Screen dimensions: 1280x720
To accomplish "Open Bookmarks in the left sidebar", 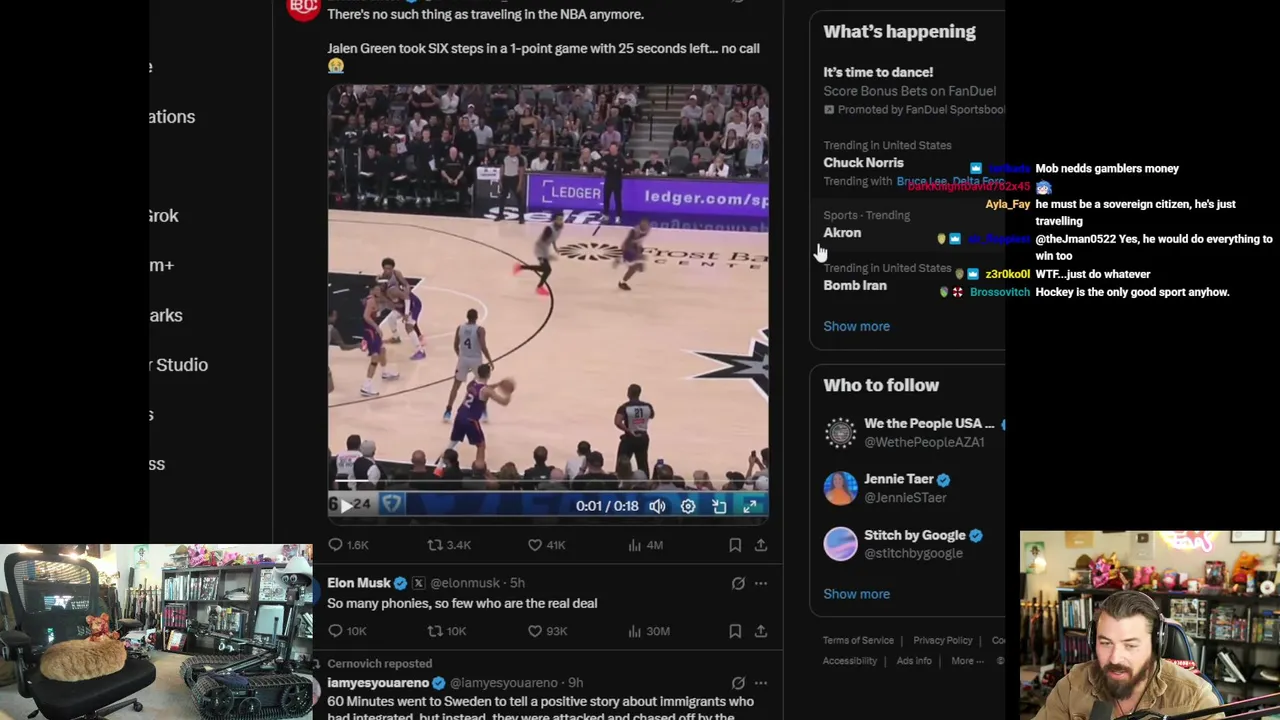I will [166, 315].
